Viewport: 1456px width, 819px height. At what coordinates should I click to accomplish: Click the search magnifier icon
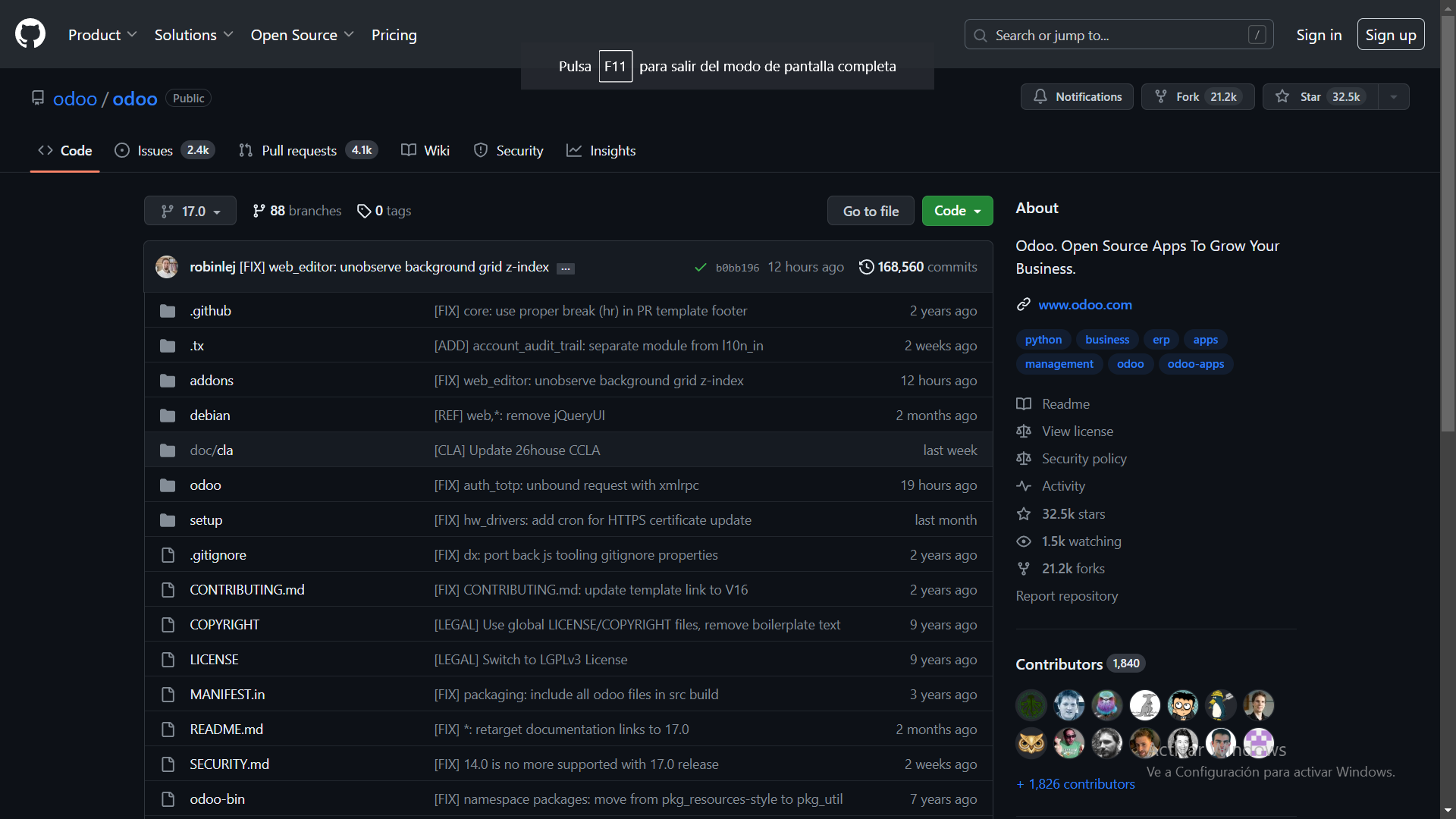click(x=981, y=36)
